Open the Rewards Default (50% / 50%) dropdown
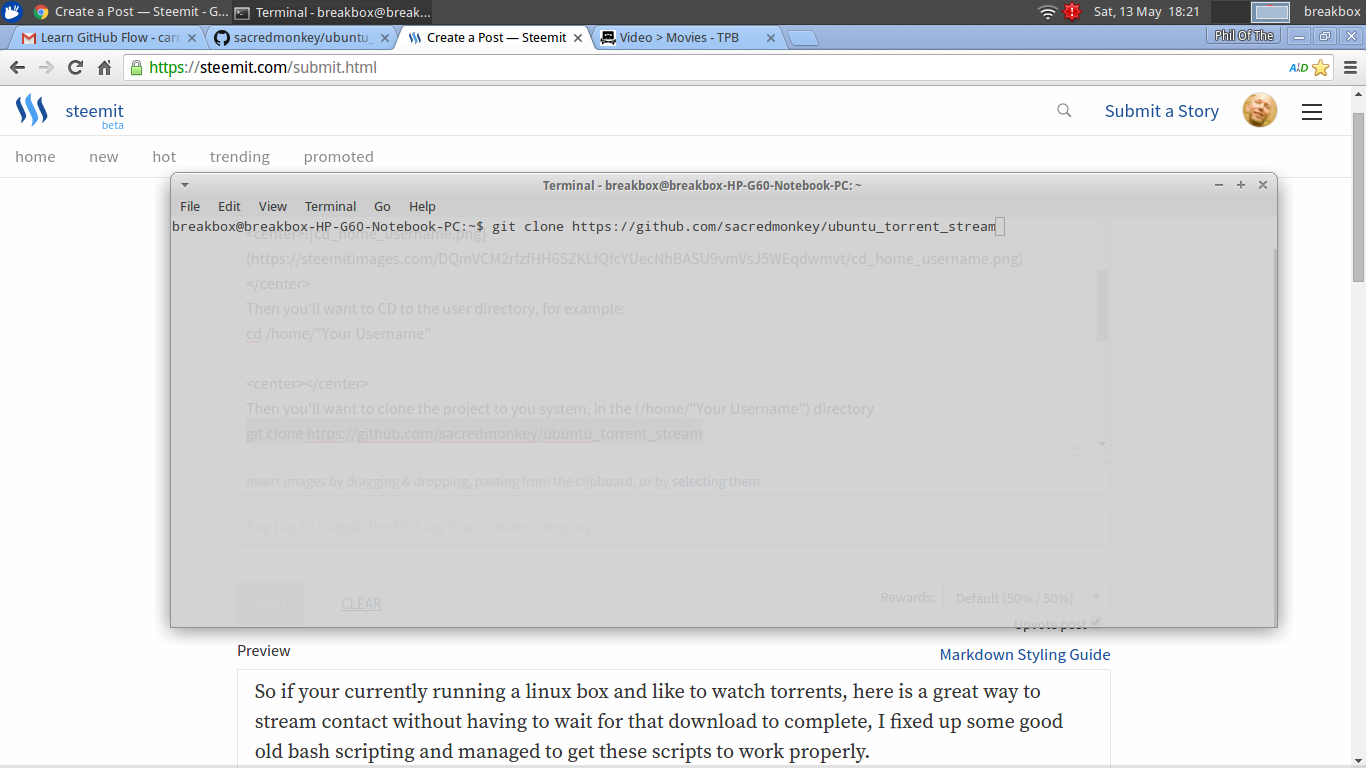Viewport: 1366px width, 768px height. click(x=1027, y=598)
